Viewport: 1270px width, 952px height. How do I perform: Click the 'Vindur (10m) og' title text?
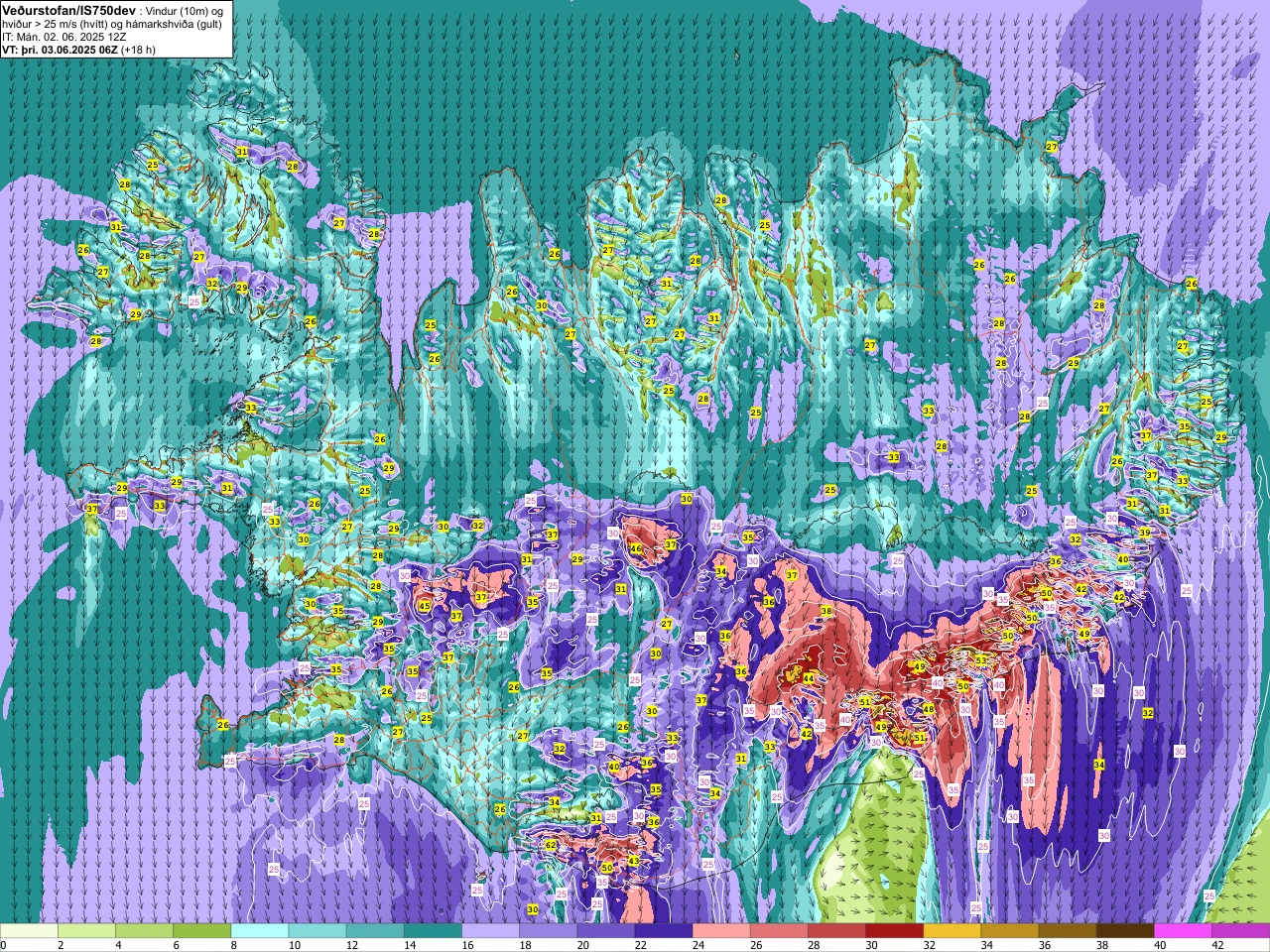point(185,10)
